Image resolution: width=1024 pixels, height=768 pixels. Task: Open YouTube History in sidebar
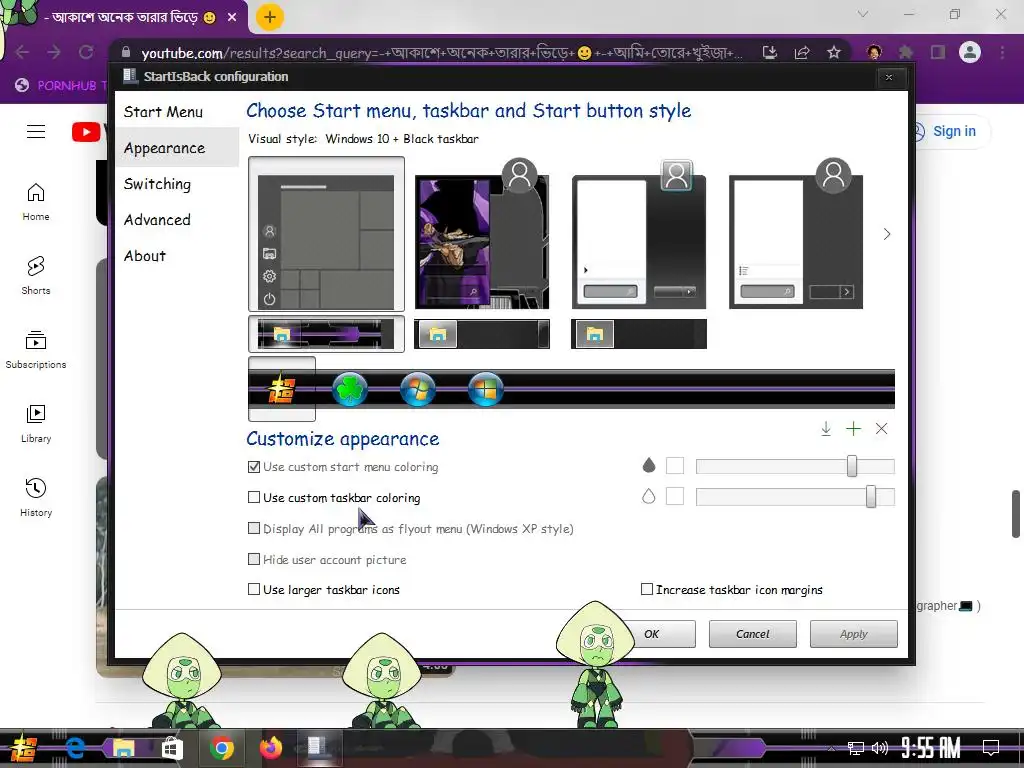[x=36, y=498]
